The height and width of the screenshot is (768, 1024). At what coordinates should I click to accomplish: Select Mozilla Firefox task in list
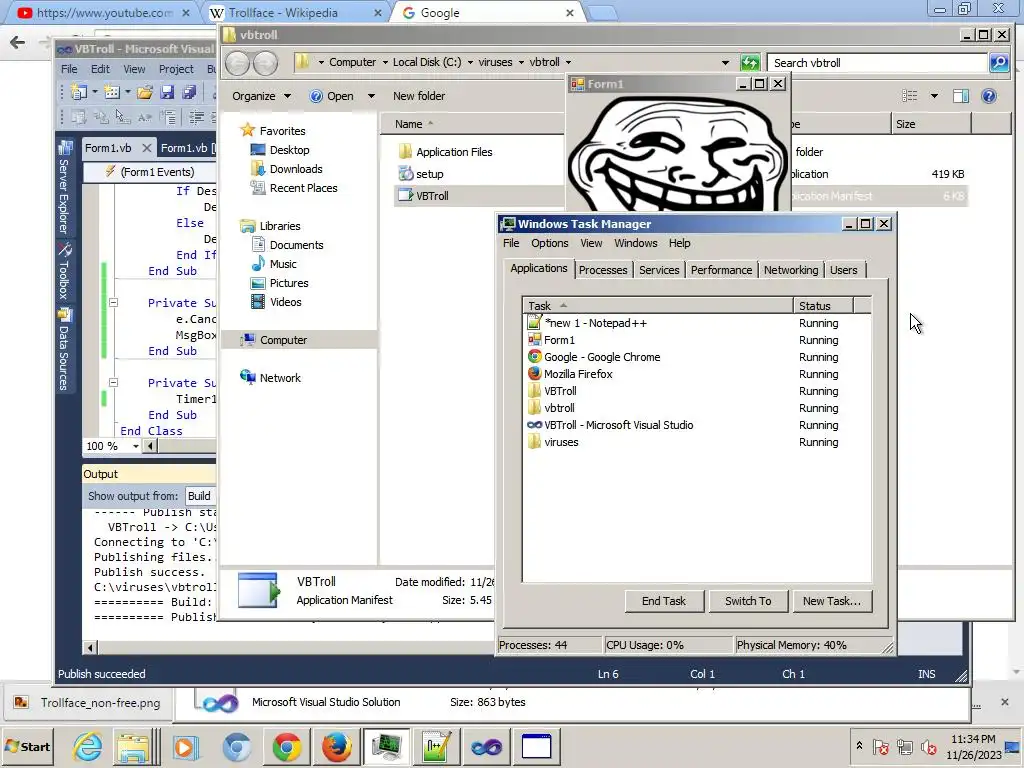point(696,374)
